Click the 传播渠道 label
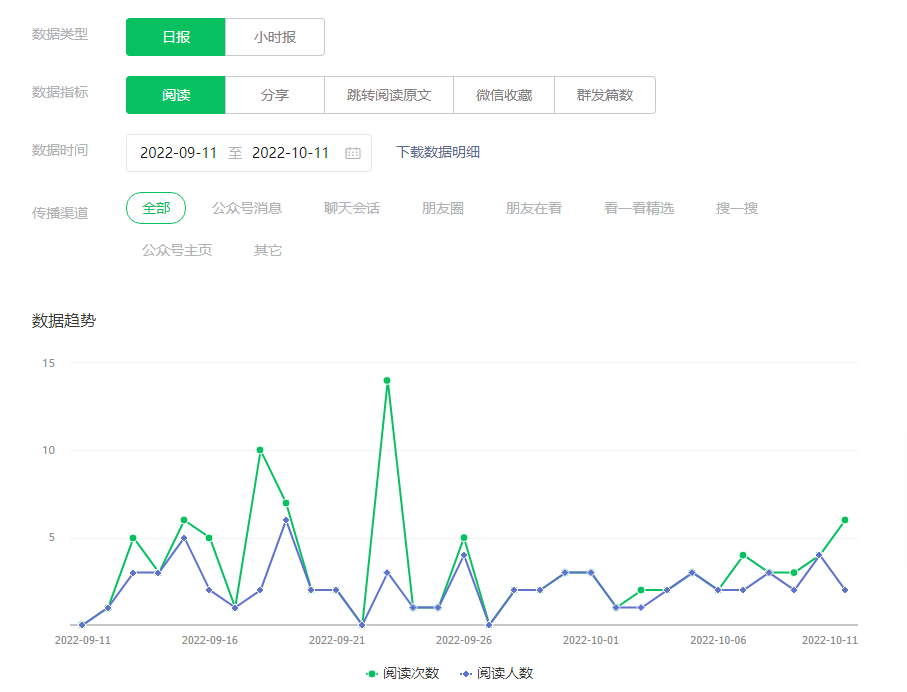 coord(60,213)
